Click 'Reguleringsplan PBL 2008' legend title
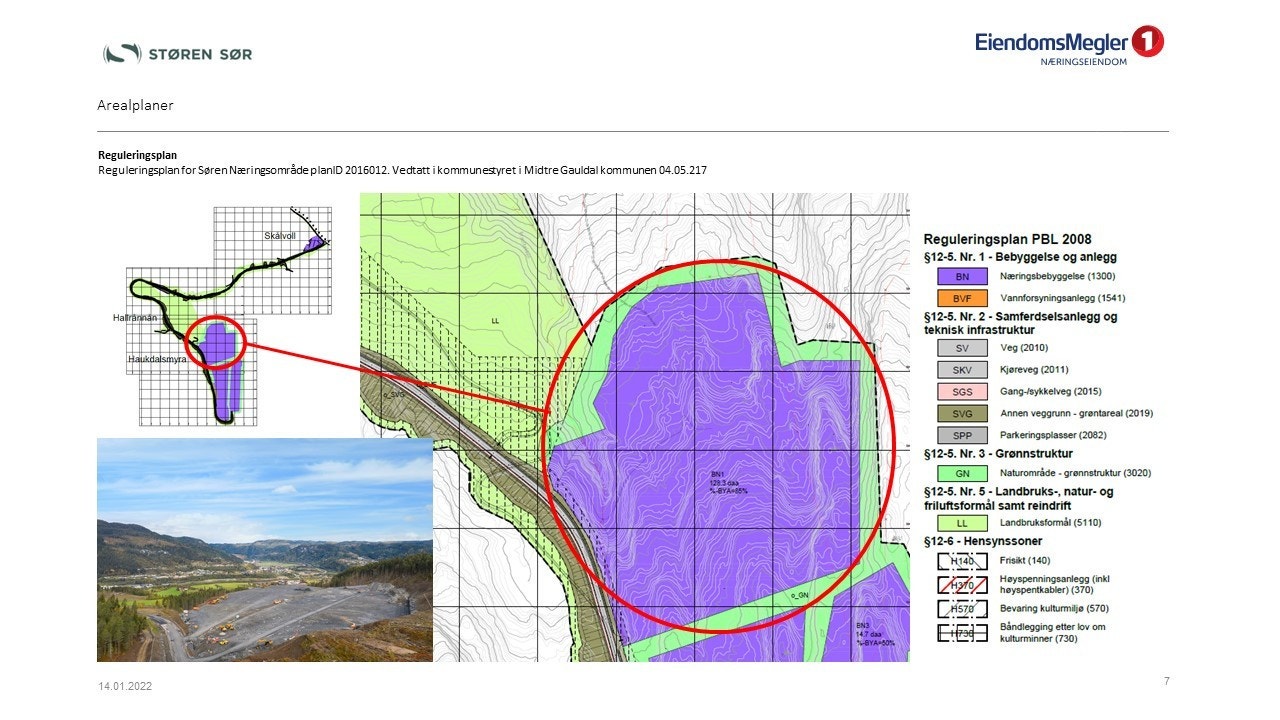 coord(1007,239)
